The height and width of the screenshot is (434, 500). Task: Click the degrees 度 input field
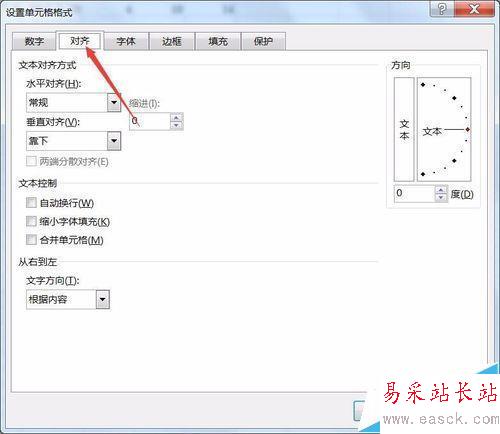414,193
